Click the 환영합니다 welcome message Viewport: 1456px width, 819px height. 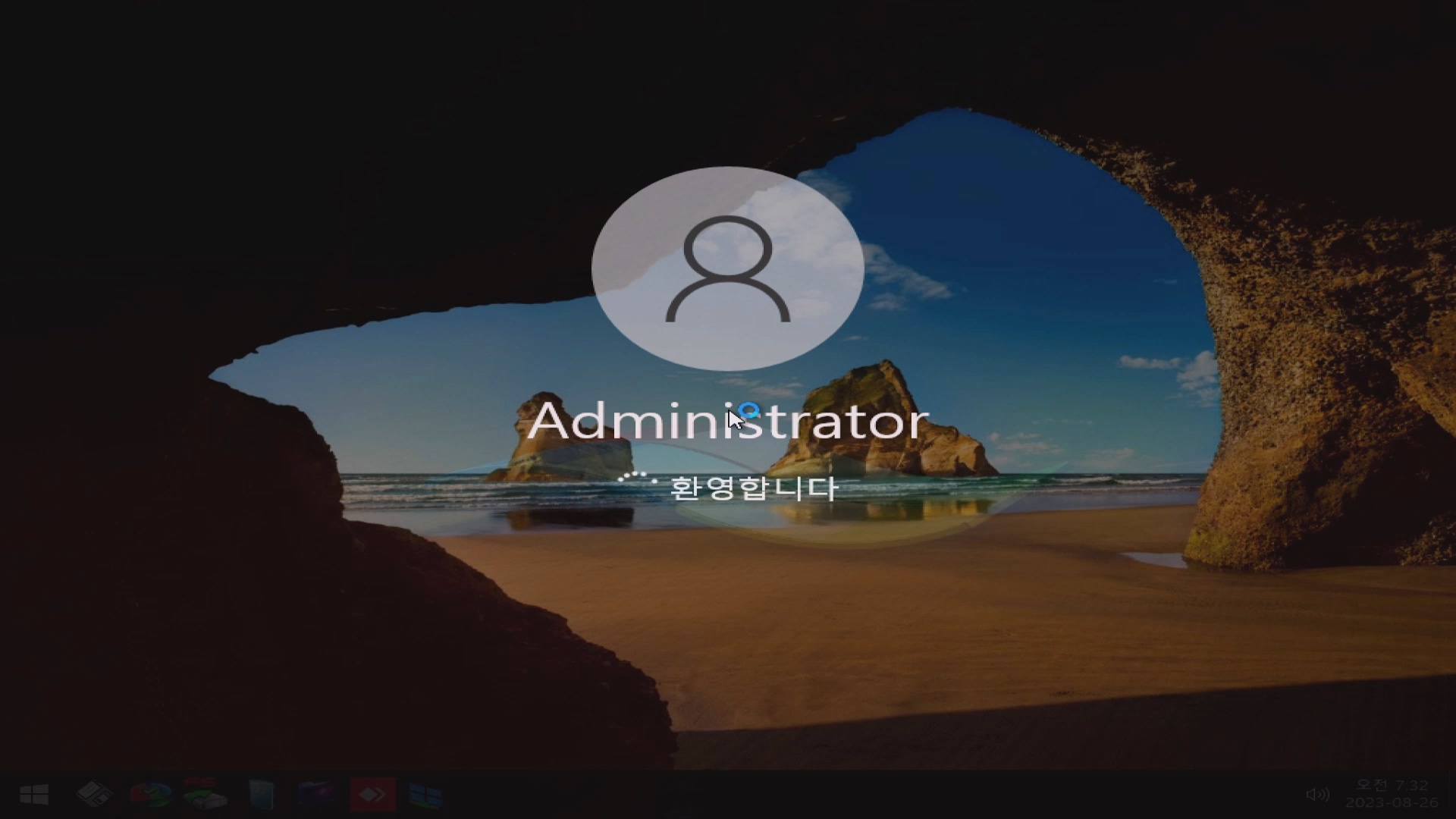coord(753,488)
